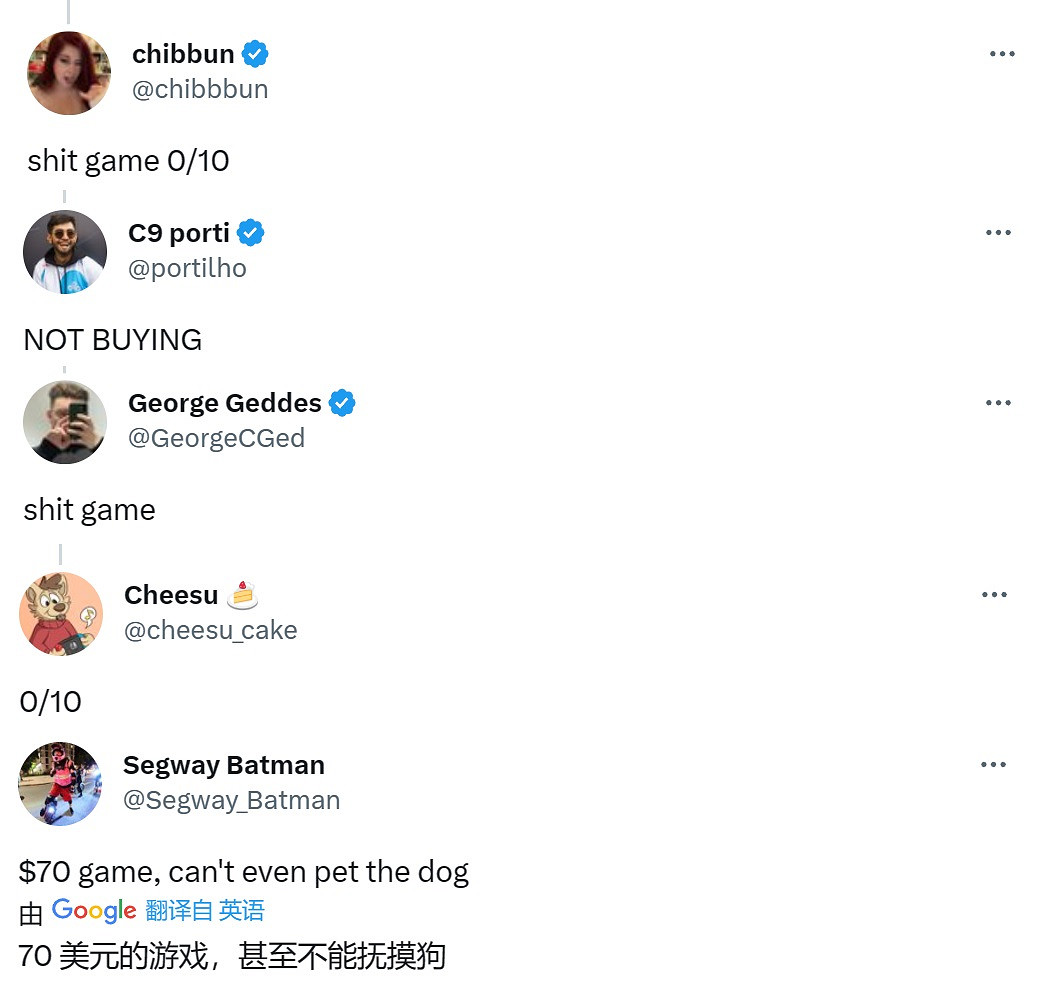Click the Google translated-from-English link
Viewport: 1043px width, 984px height.
pos(205,910)
